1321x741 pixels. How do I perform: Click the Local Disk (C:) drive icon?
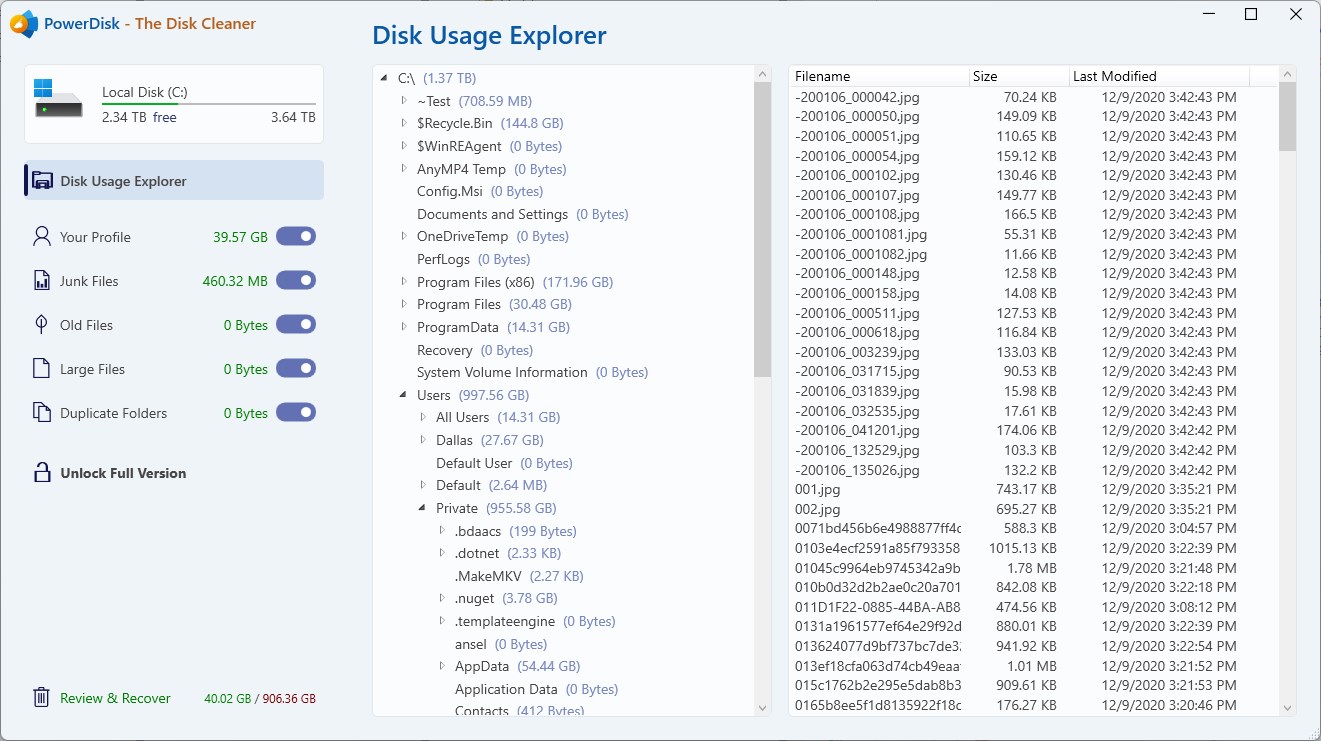coord(59,98)
